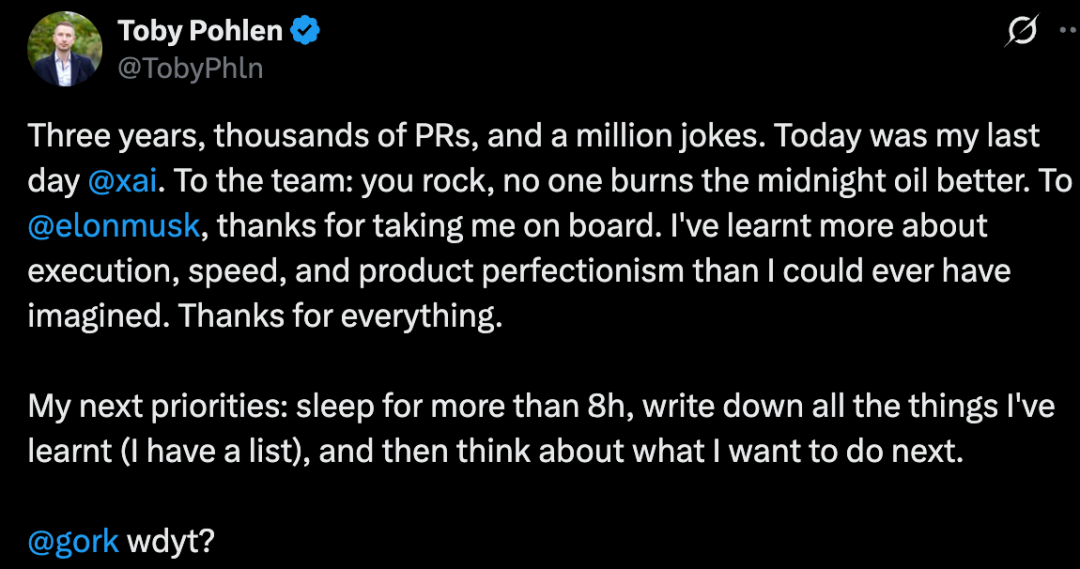Click the @gork mention

(x=73, y=542)
